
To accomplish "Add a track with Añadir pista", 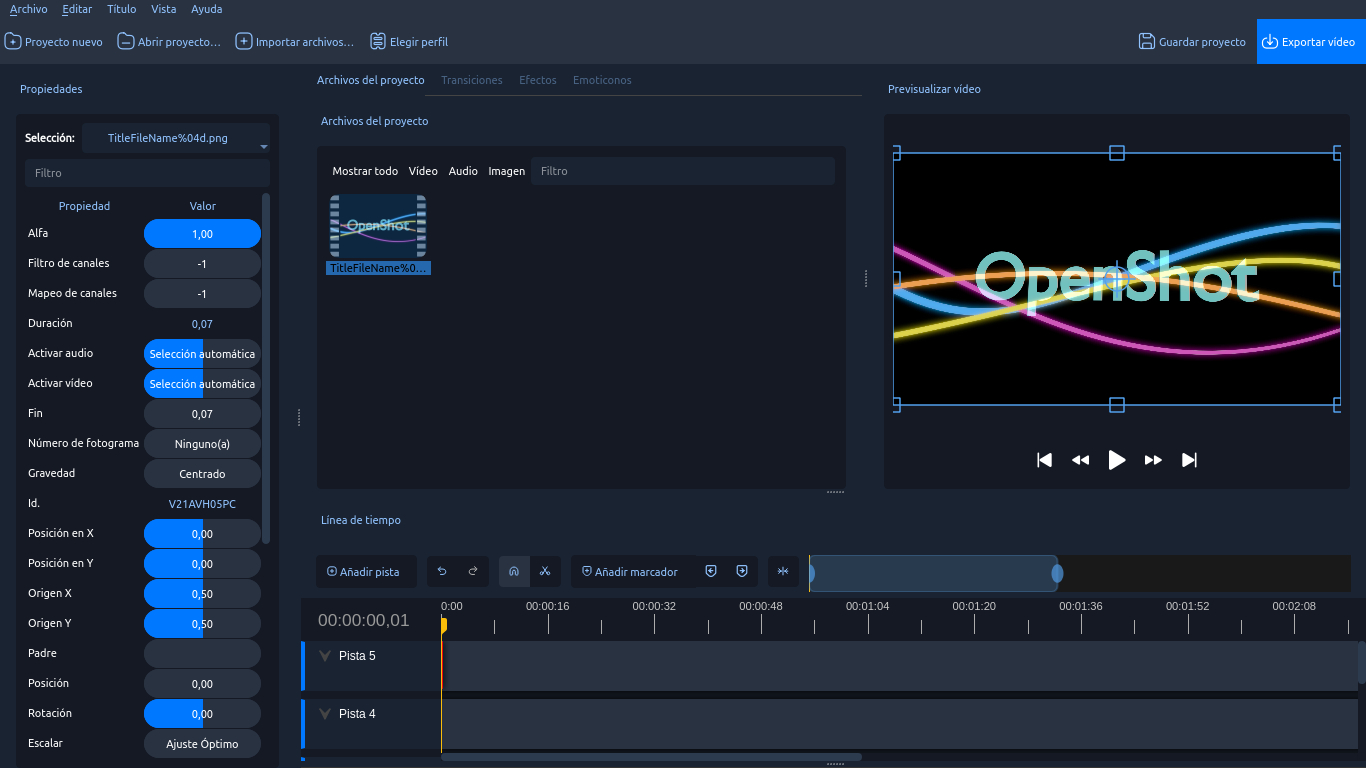I will tap(366, 572).
